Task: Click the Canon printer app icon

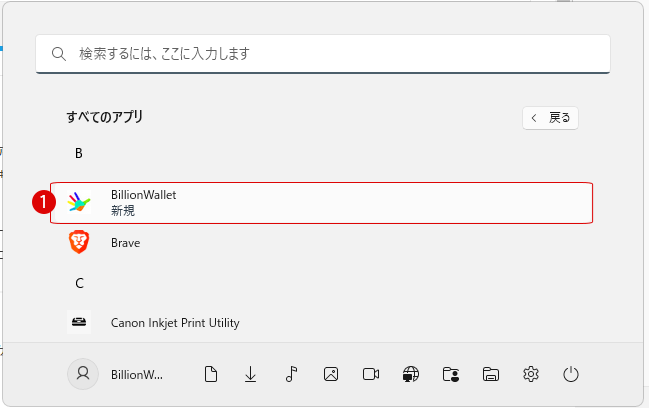Action: [x=79, y=322]
